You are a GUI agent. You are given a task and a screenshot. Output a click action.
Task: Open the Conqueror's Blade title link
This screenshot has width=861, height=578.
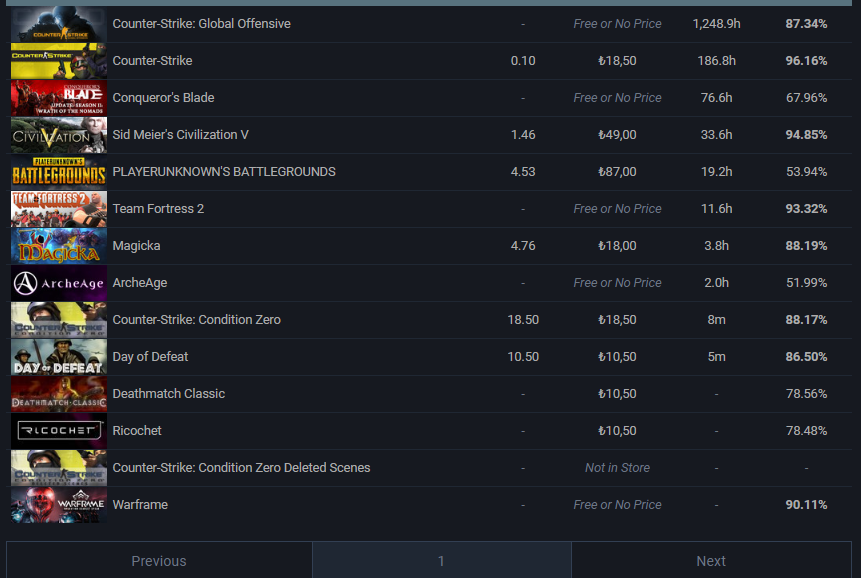(x=164, y=98)
